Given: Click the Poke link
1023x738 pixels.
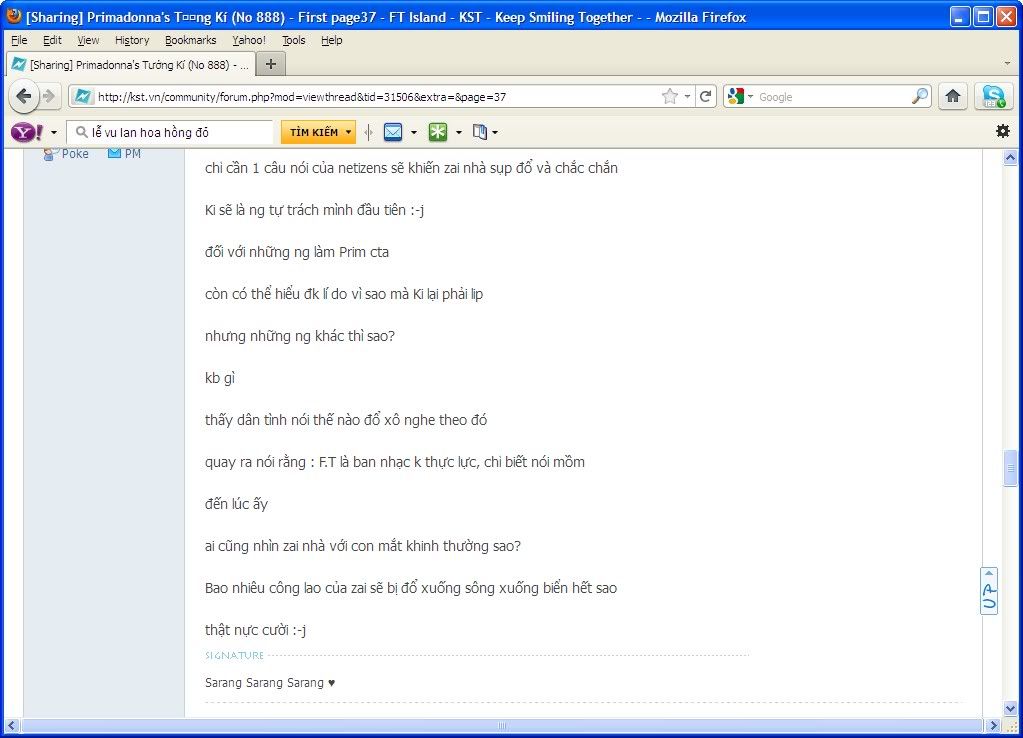Looking at the screenshot, I should point(75,153).
